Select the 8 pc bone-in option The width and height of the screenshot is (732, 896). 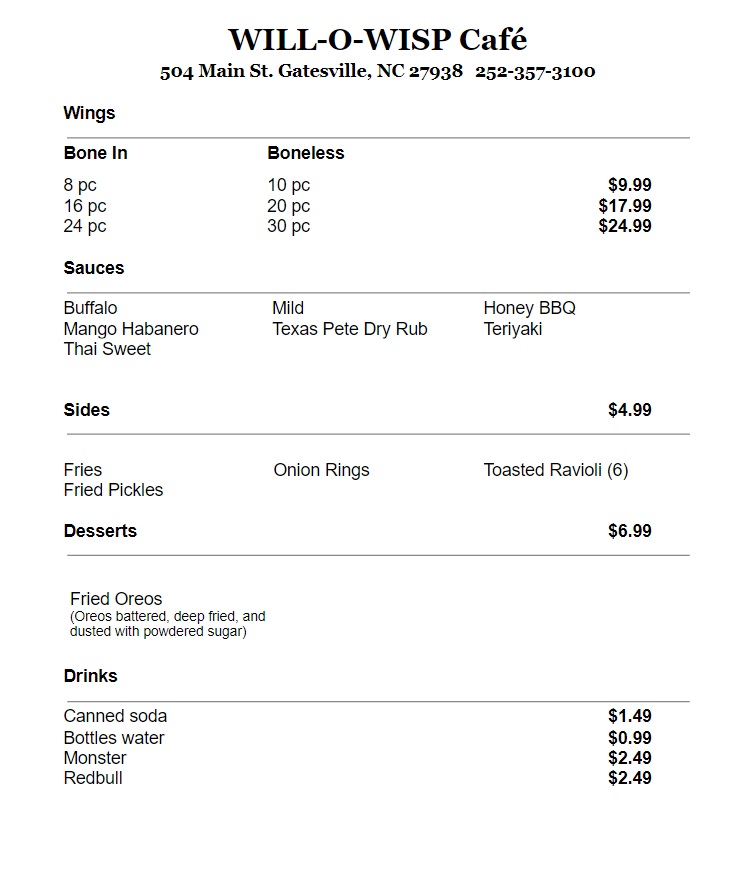click(80, 185)
